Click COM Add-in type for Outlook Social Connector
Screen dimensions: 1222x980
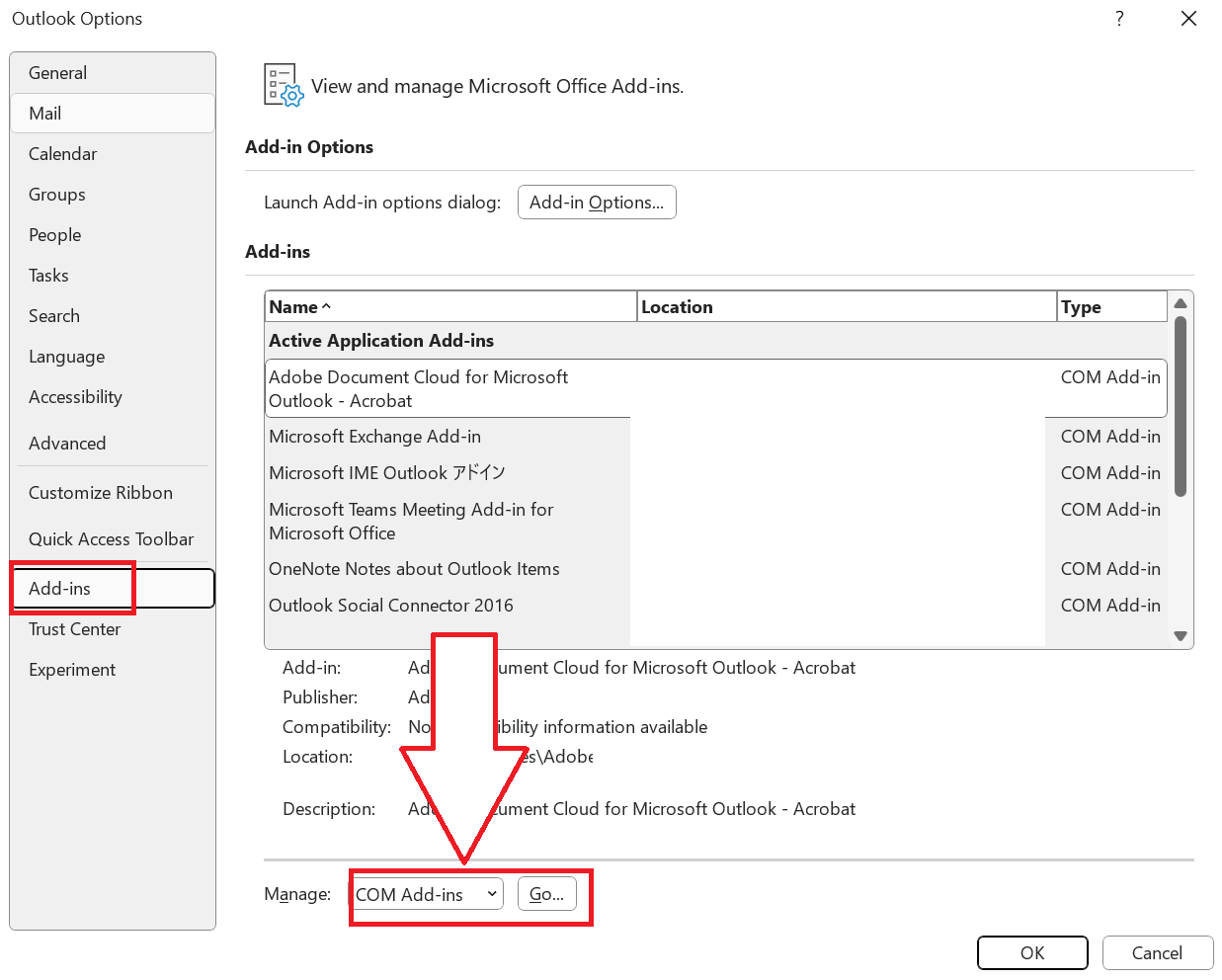click(x=1110, y=606)
